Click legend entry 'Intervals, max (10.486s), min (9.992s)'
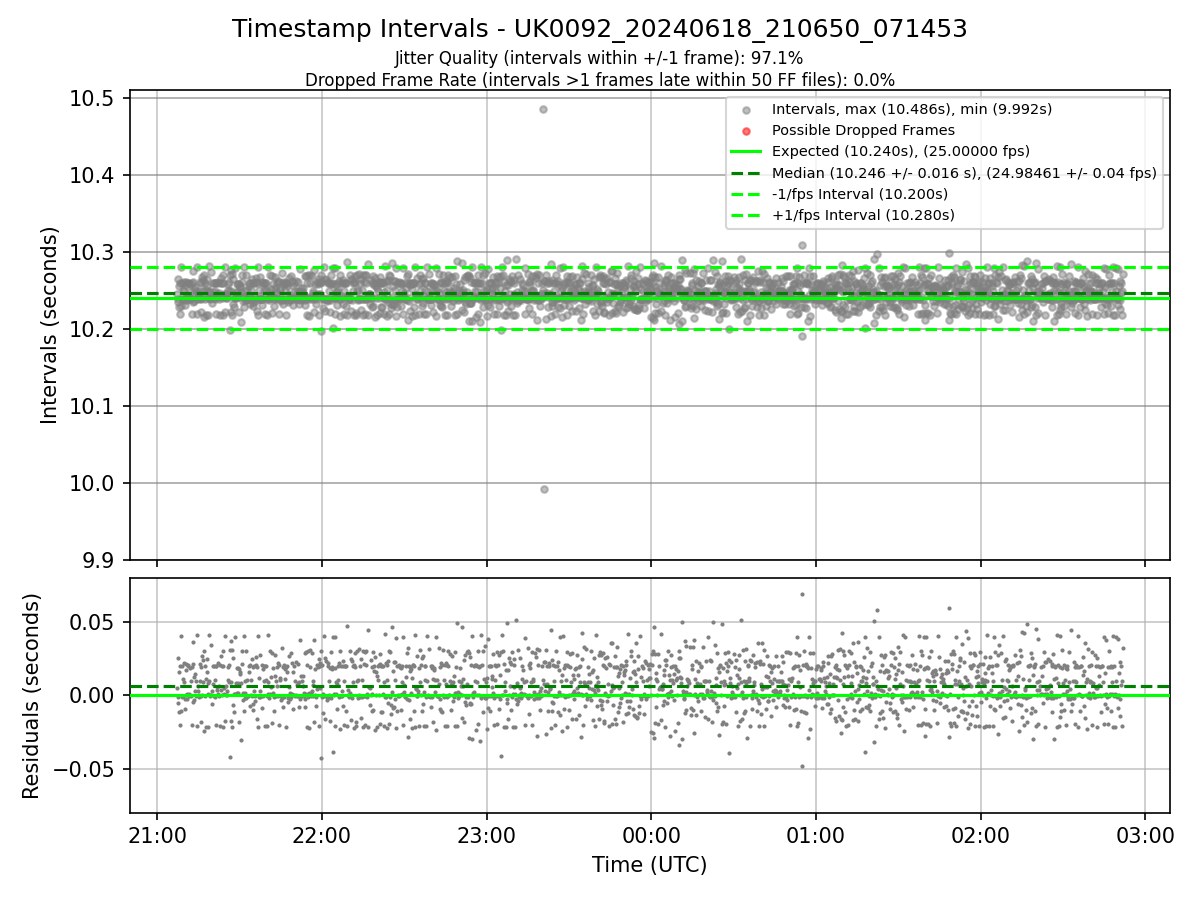 [x=911, y=109]
